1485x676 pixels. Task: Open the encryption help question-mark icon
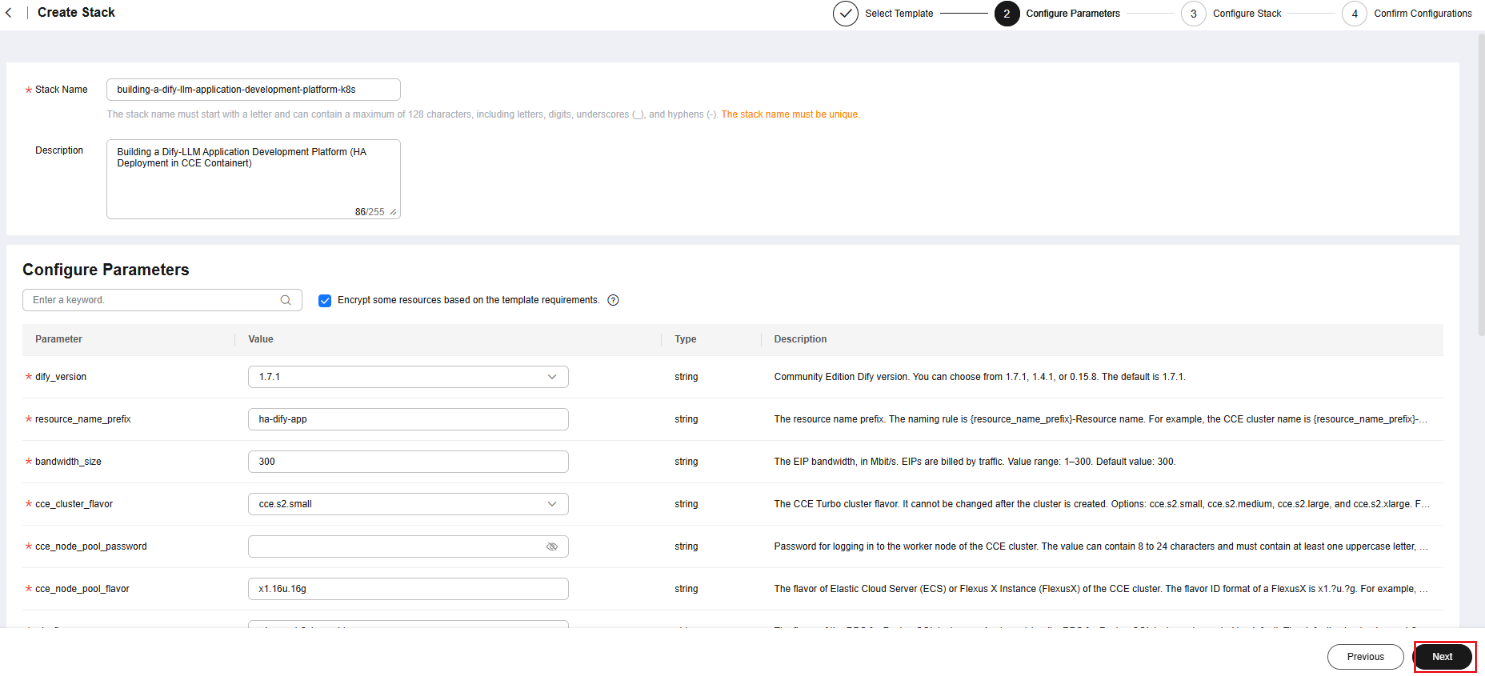tap(613, 300)
